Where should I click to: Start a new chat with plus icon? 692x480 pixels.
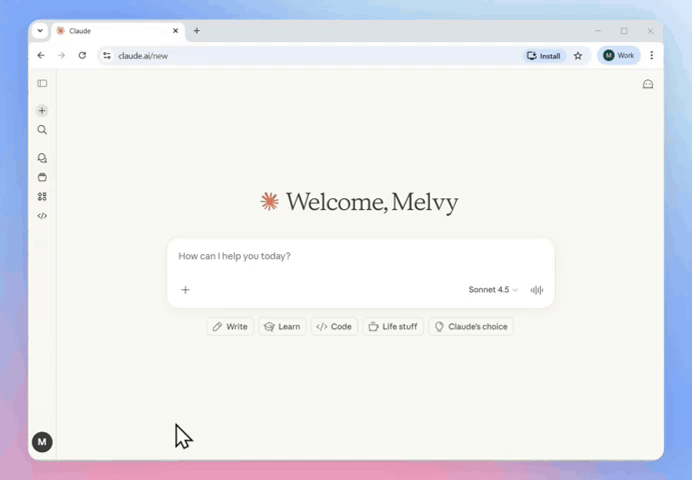[x=42, y=111]
